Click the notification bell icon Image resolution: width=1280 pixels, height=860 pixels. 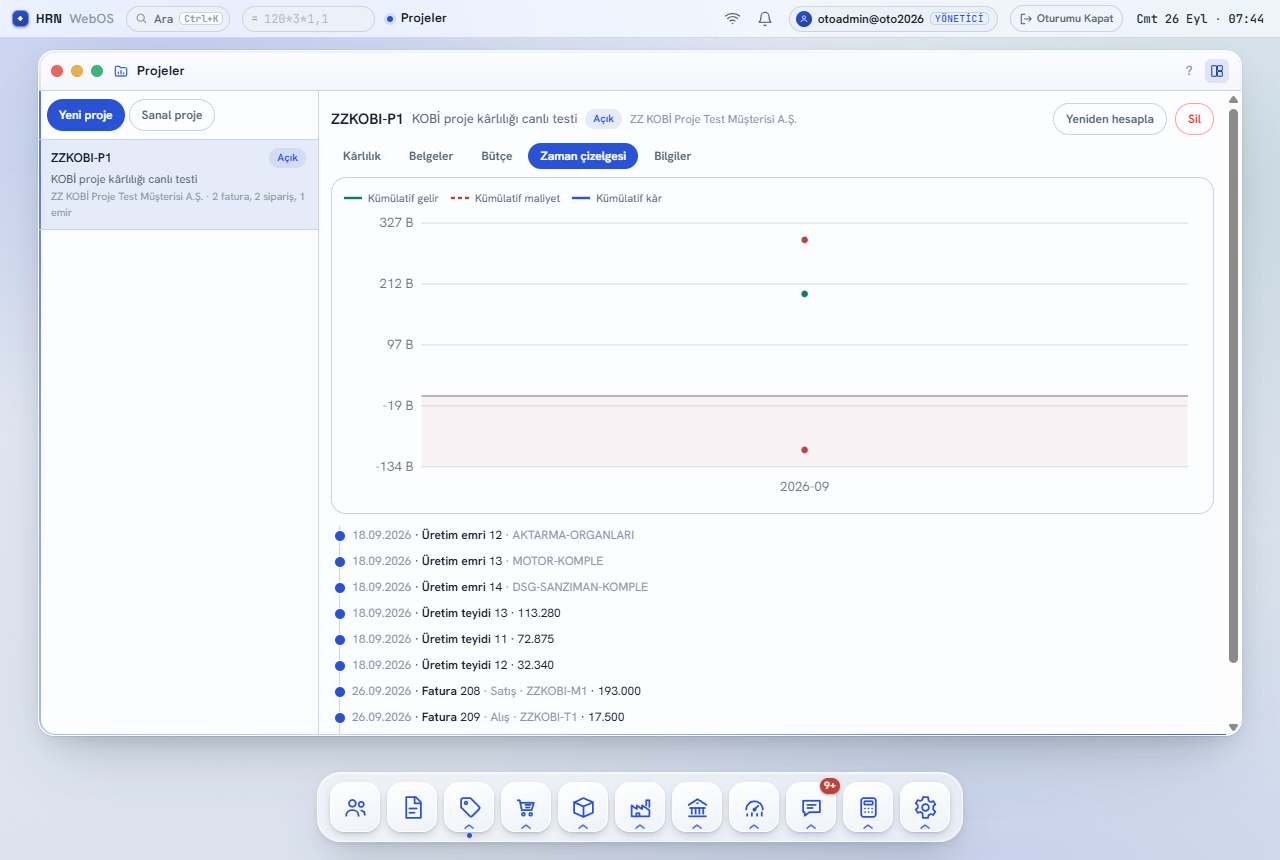coord(765,19)
